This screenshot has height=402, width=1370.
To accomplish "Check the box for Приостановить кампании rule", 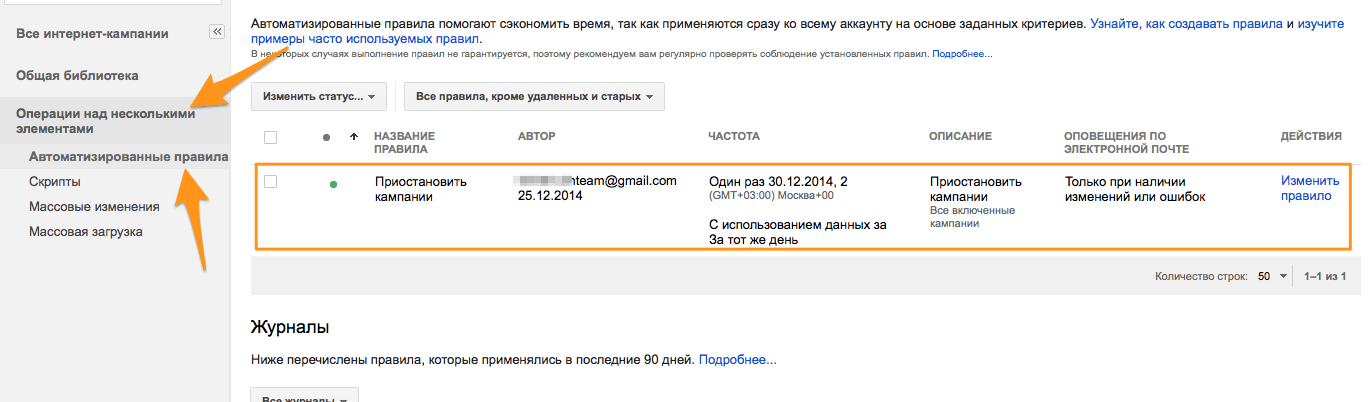I will (x=271, y=181).
